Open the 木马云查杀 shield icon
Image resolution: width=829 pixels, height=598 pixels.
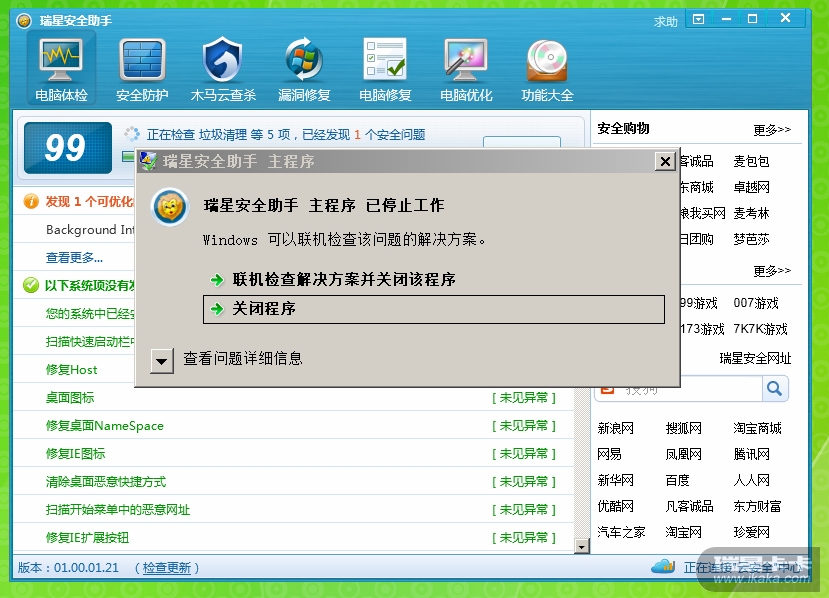pos(223,69)
